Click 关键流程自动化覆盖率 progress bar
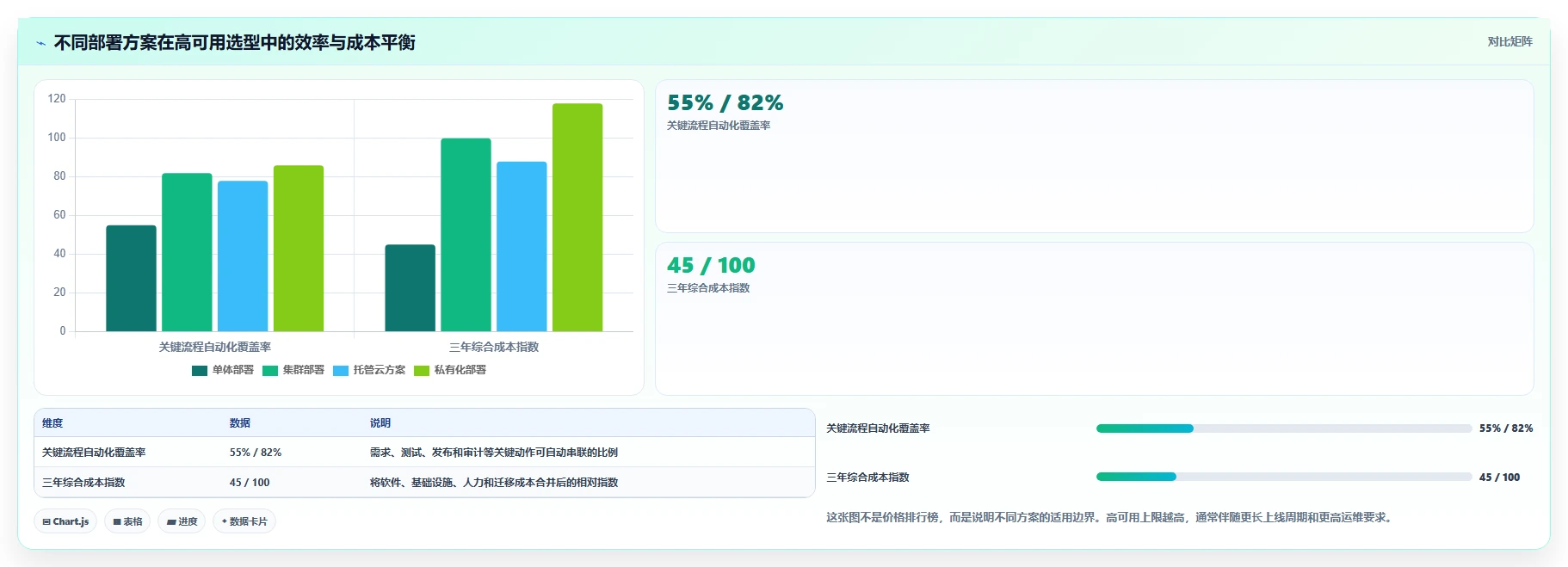 click(x=1283, y=428)
